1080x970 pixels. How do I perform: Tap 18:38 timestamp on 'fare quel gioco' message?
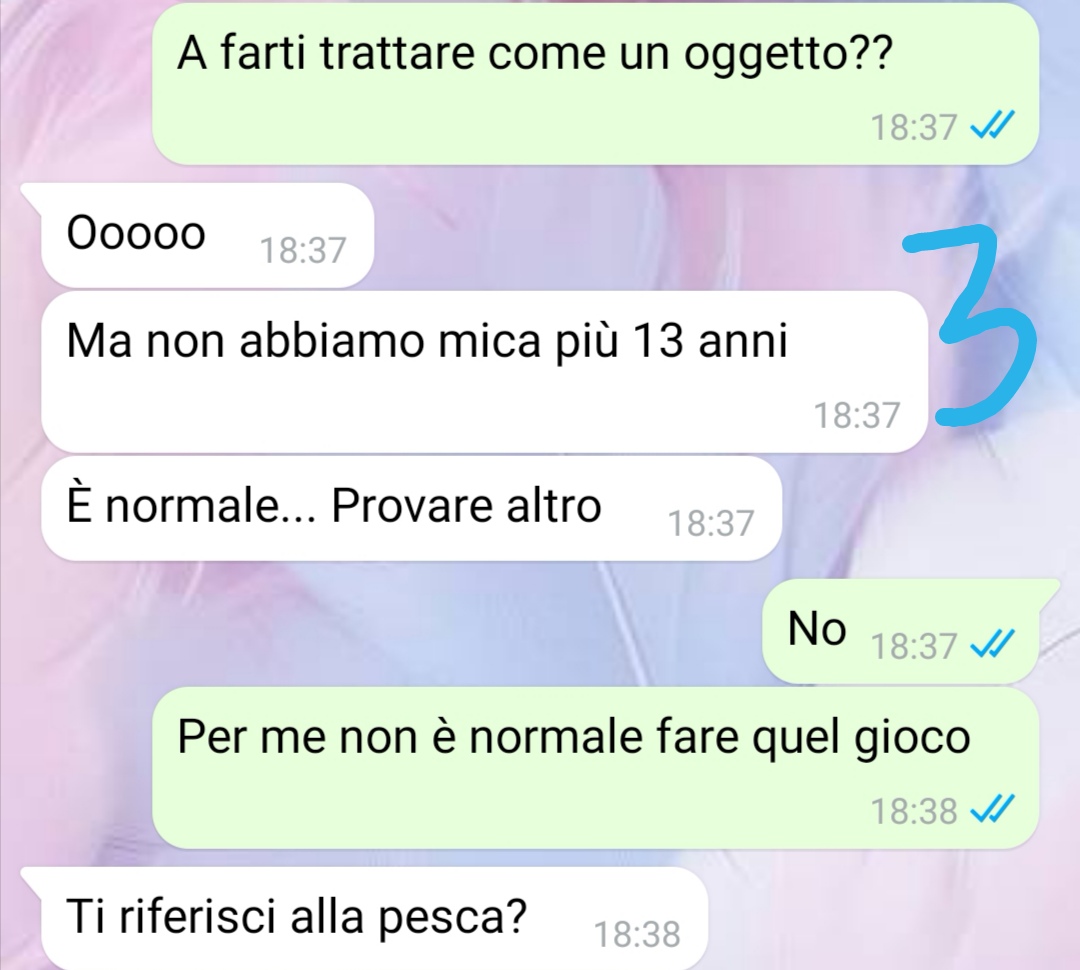(x=914, y=810)
